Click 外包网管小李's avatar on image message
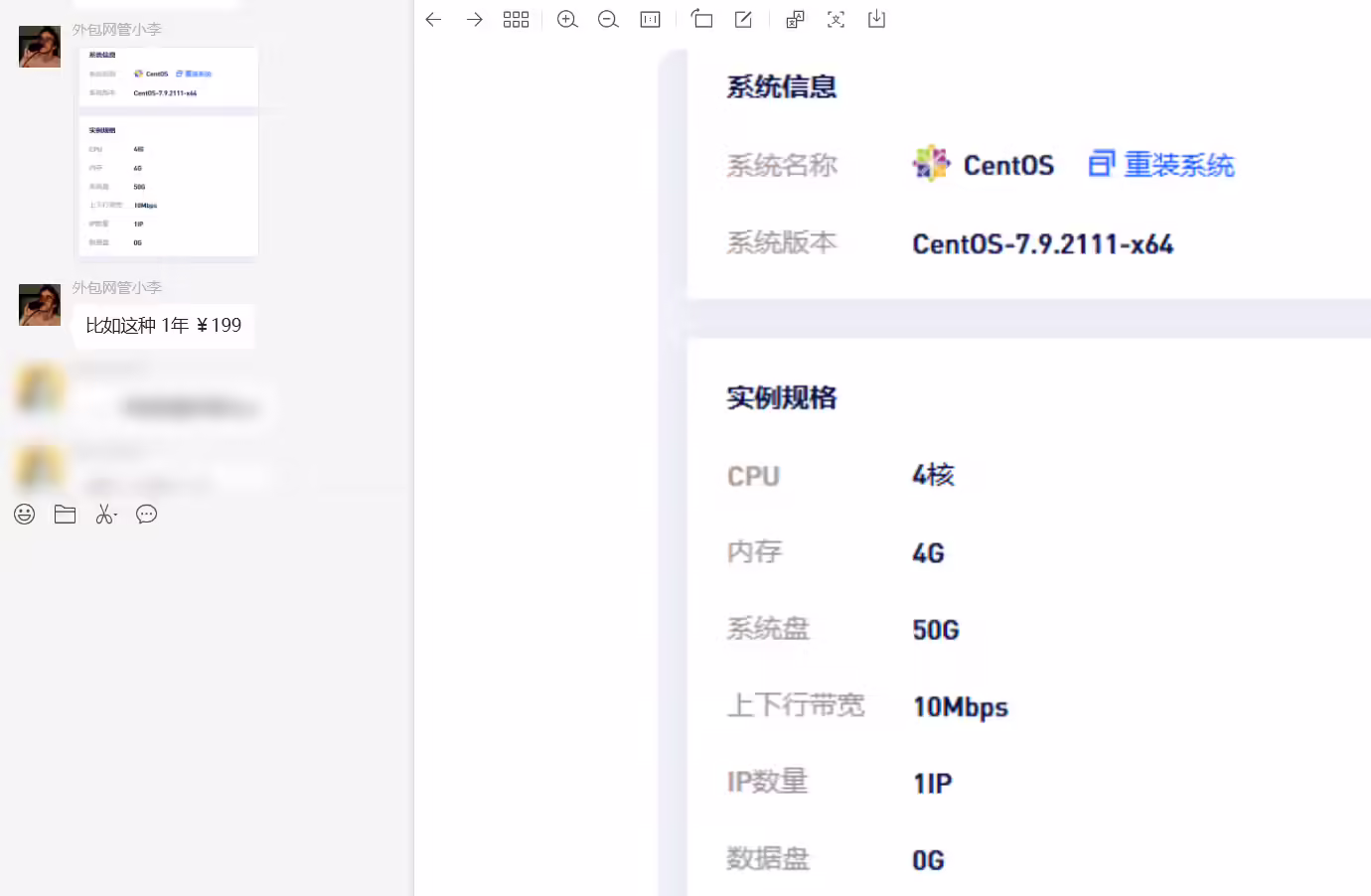 coord(40,47)
